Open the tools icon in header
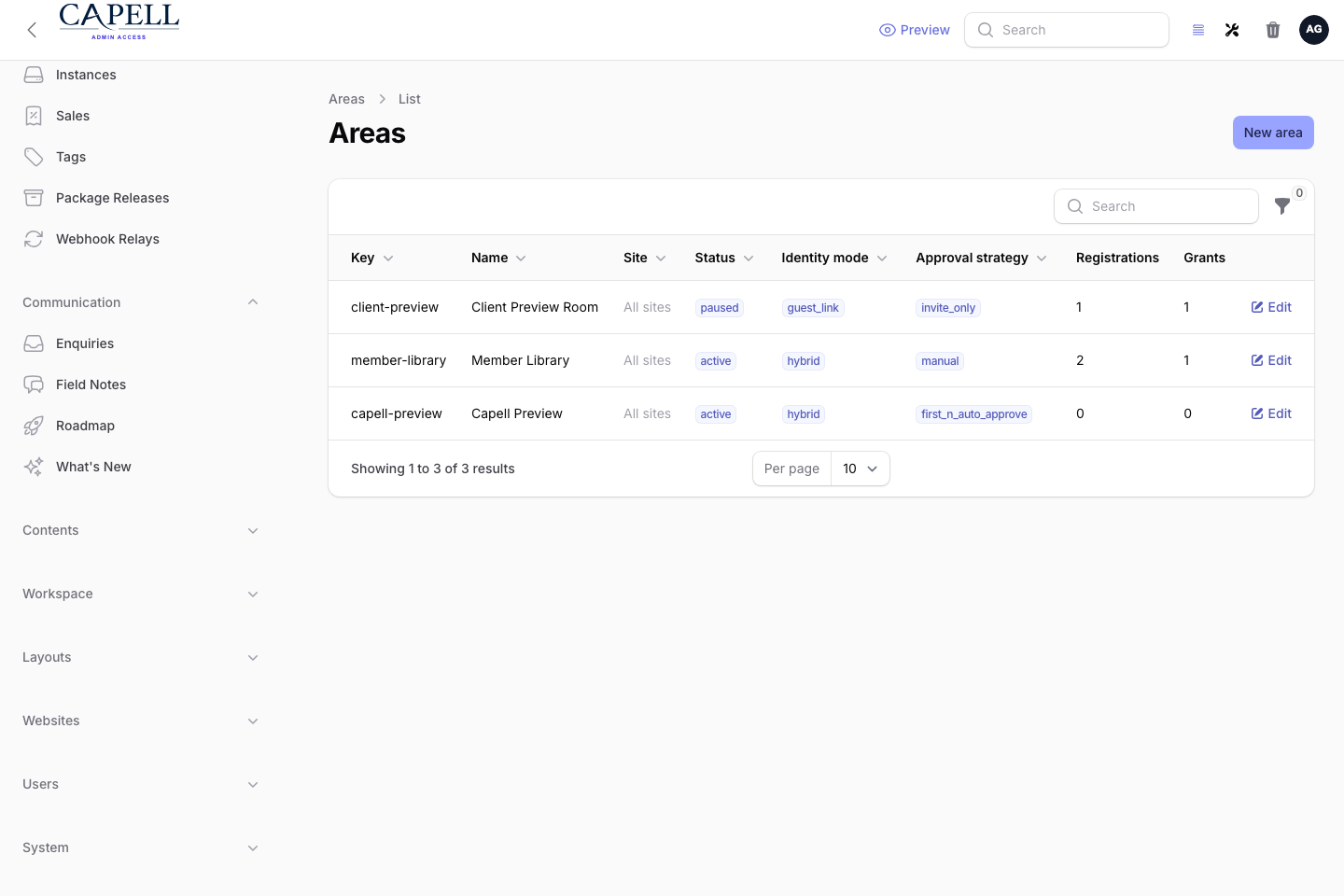The height and width of the screenshot is (896, 1344). pyautogui.click(x=1232, y=30)
